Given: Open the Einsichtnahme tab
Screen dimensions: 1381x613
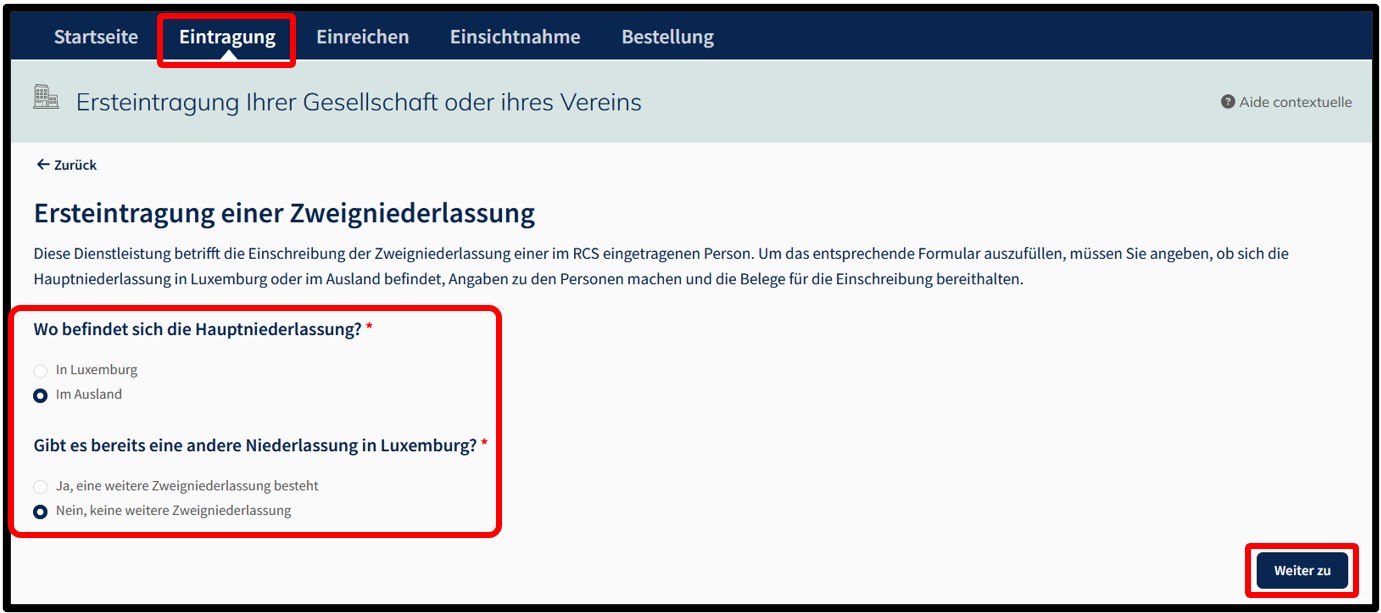Looking at the screenshot, I should coord(515,37).
